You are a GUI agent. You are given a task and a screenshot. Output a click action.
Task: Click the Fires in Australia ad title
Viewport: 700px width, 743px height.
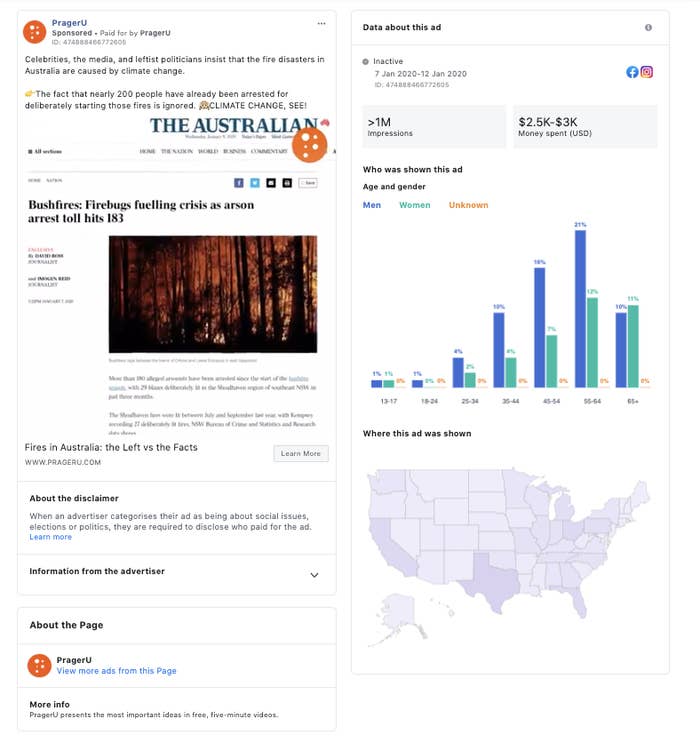(111, 447)
